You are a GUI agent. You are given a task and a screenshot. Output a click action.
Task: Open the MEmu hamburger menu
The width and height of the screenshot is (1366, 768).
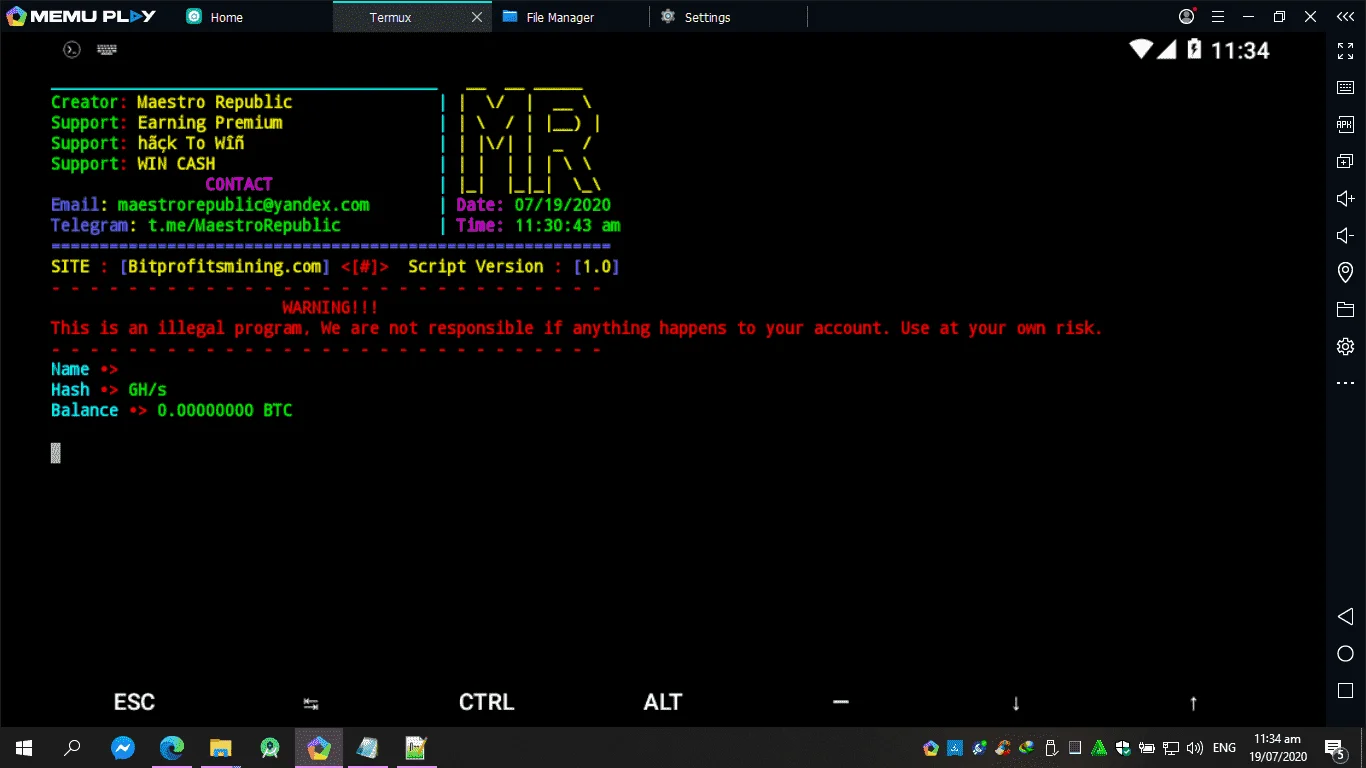(x=1218, y=16)
